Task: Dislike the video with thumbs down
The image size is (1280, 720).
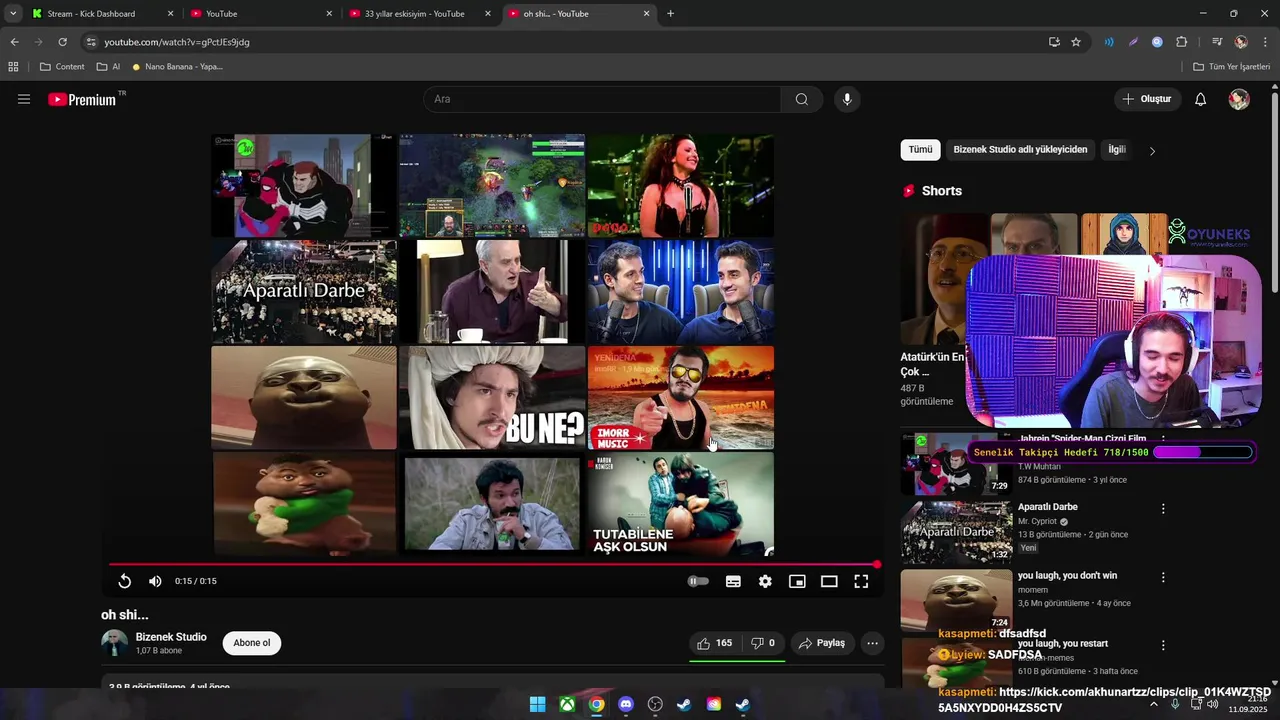Action: [x=764, y=643]
